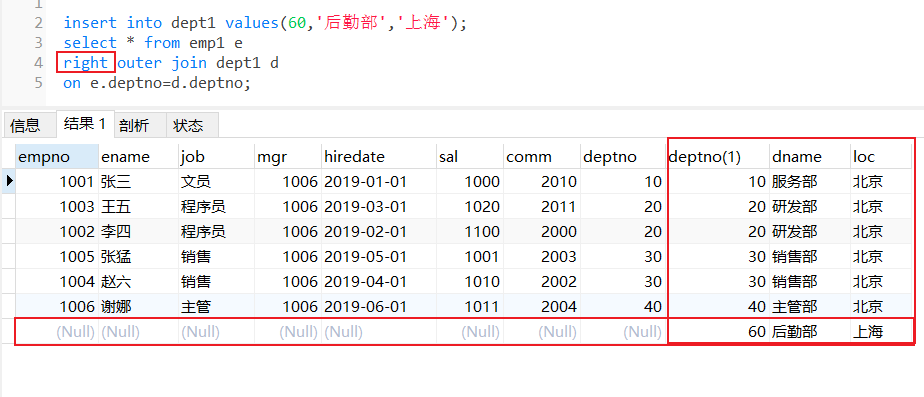Click the loc column header

[882, 157]
